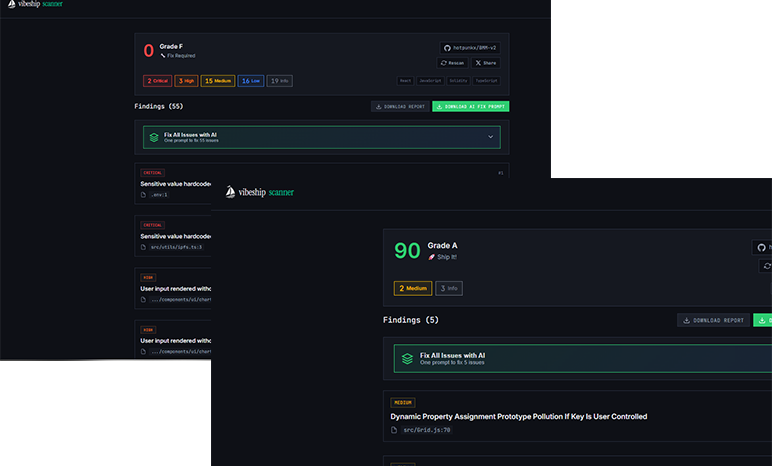Expand the Fix All Issues chevron in Grade F window
This screenshot has height=466, width=772.
(x=490, y=137)
